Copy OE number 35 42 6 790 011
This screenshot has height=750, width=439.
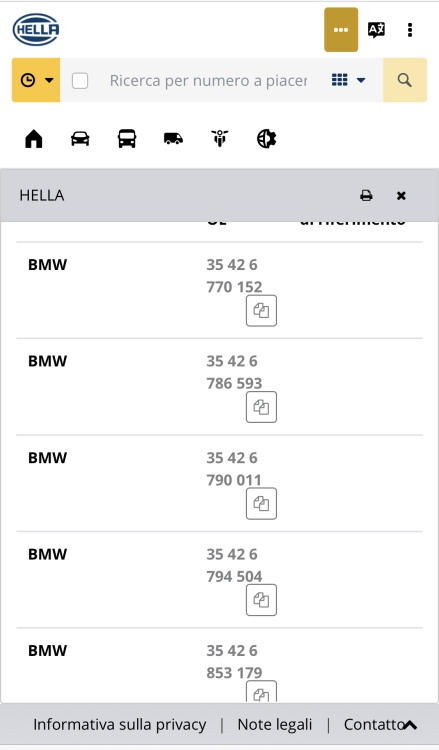[261, 504]
